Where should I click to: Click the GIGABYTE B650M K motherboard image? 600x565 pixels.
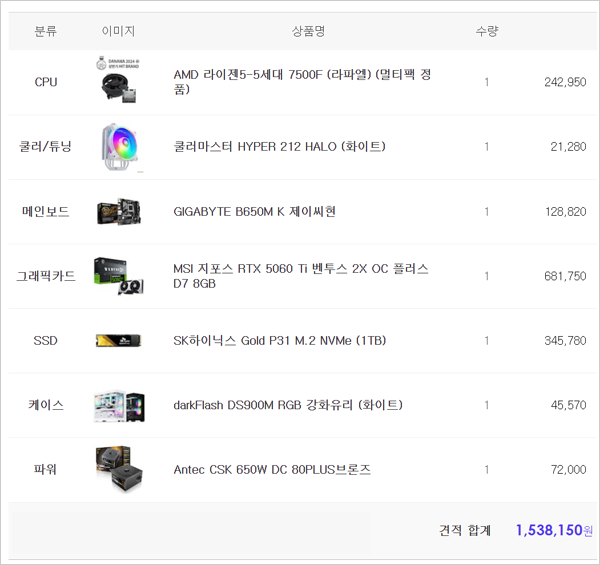click(x=119, y=211)
